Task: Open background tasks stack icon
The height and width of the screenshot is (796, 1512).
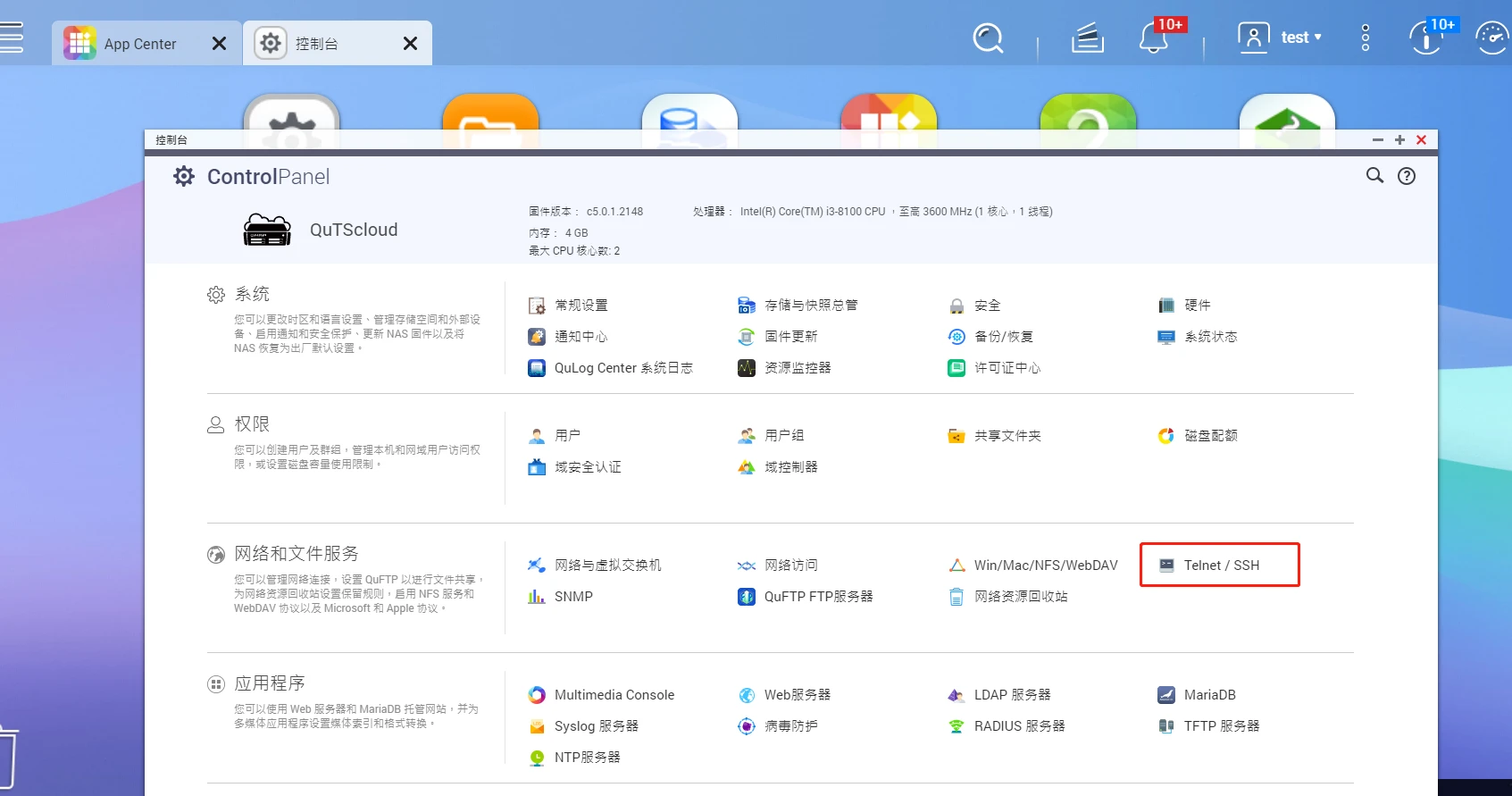Action: (x=1088, y=38)
